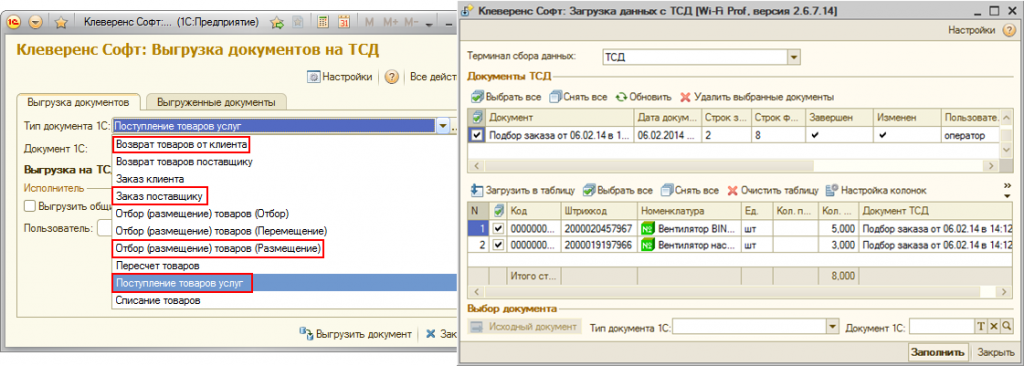Toggle the Выгрузить общий checkbox
The width and height of the screenshot is (1024, 366).
[29, 206]
